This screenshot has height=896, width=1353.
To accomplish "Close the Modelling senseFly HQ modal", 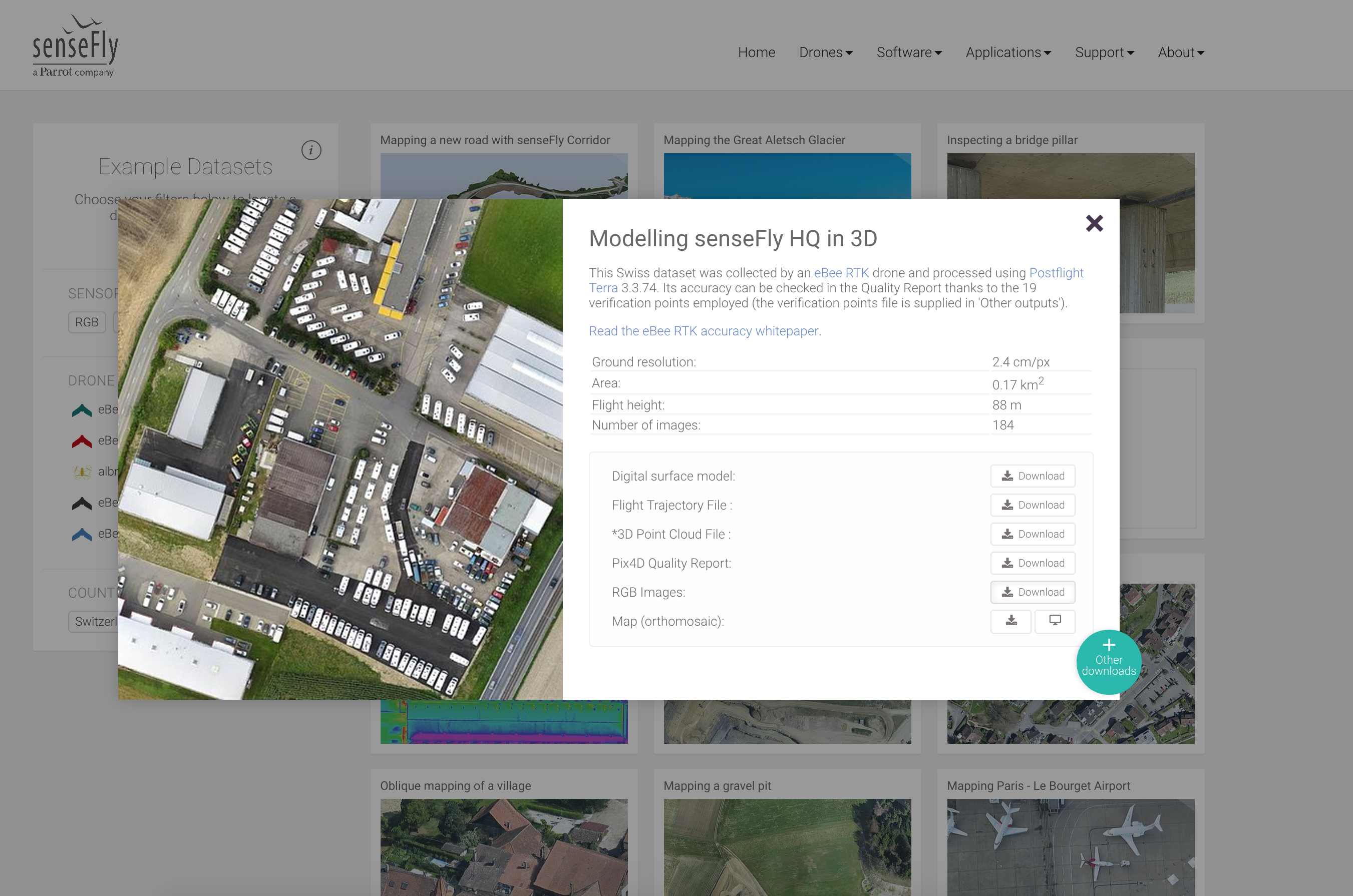I will [1094, 223].
